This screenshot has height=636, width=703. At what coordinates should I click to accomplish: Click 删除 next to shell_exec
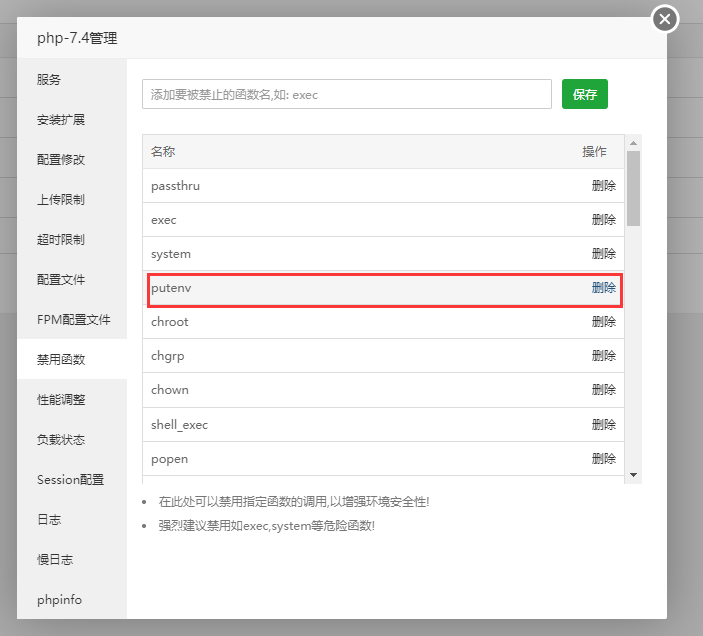coord(603,425)
